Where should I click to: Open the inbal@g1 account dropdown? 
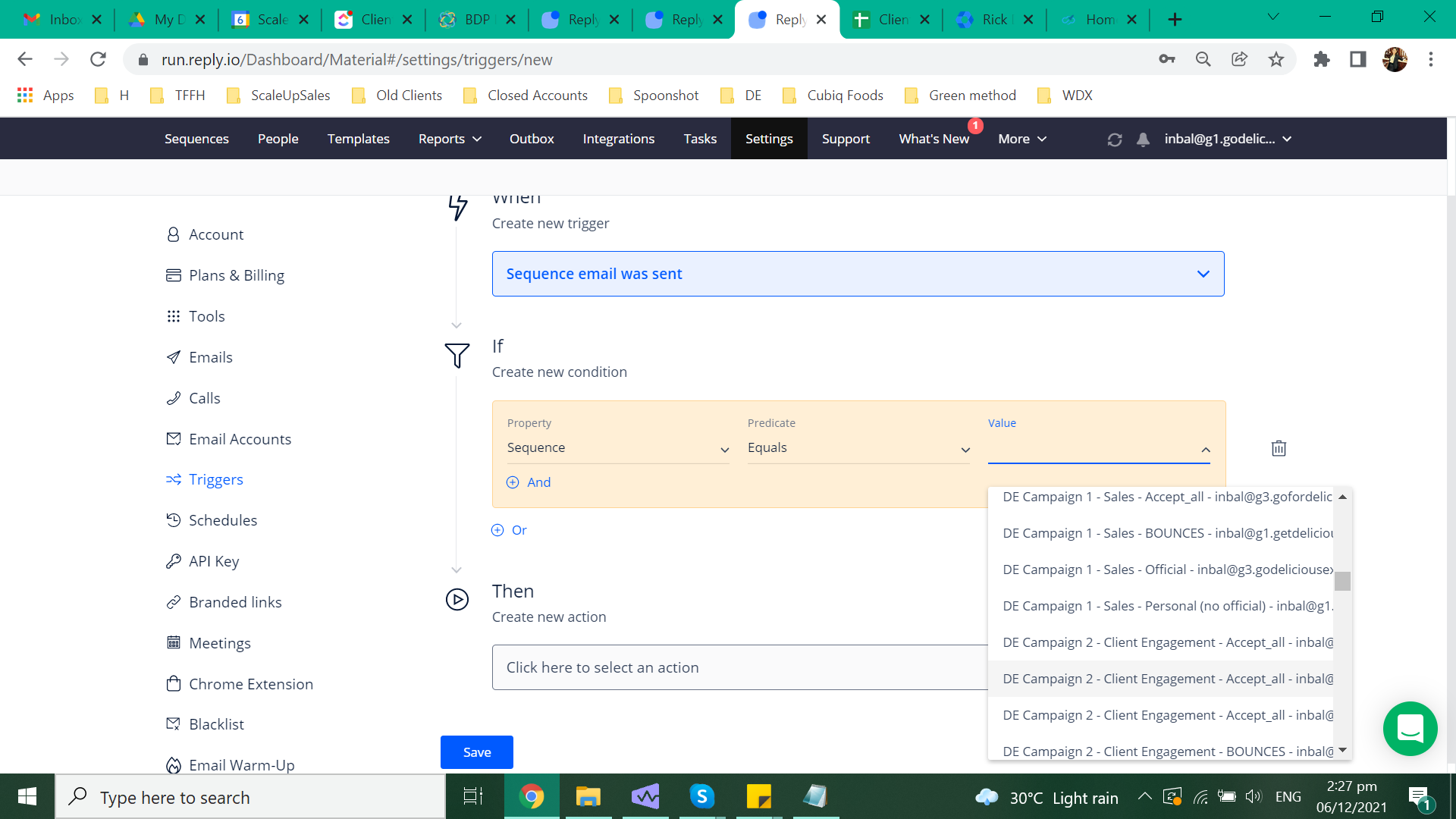[1228, 139]
